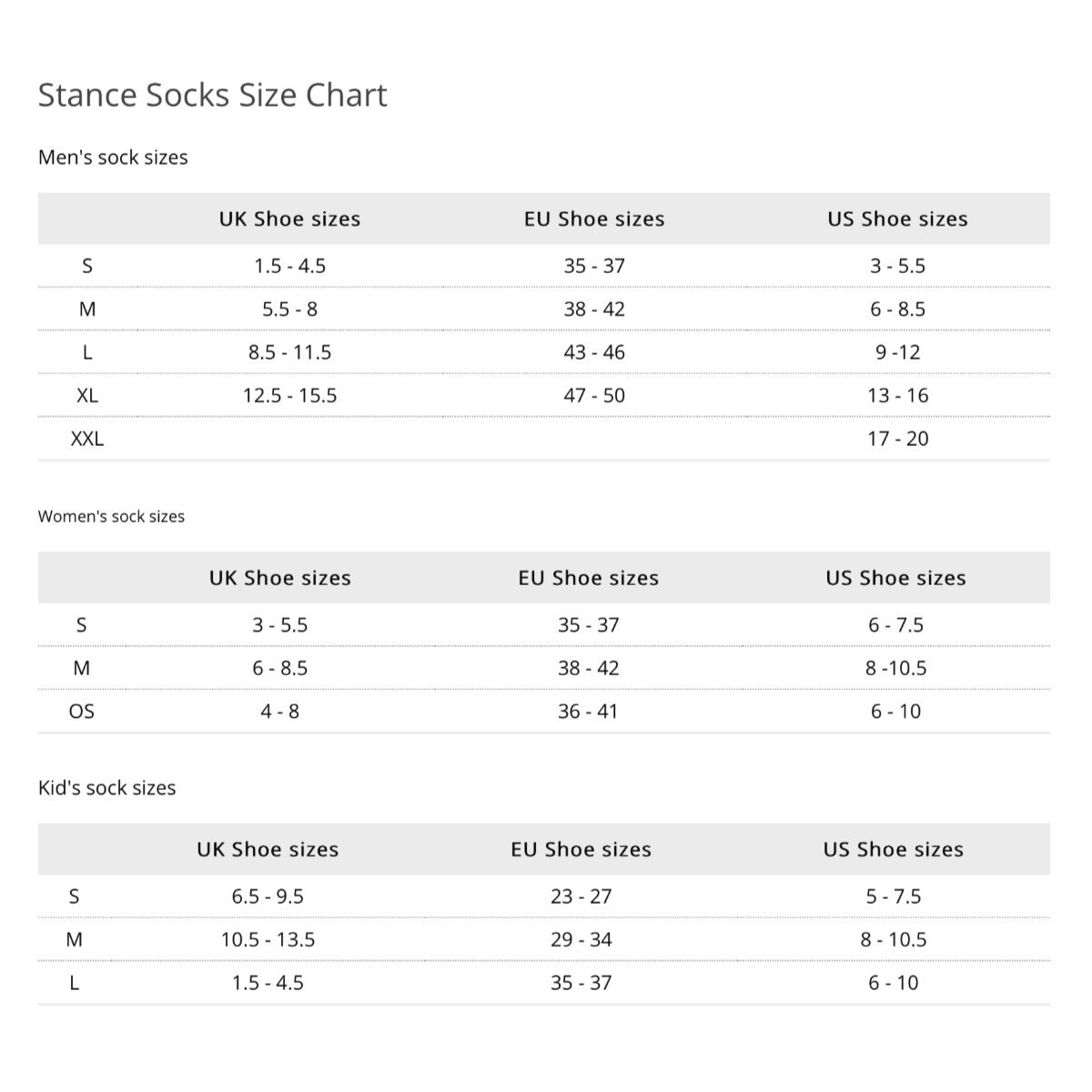Click the 4 - 8 UK size cell

279,712
